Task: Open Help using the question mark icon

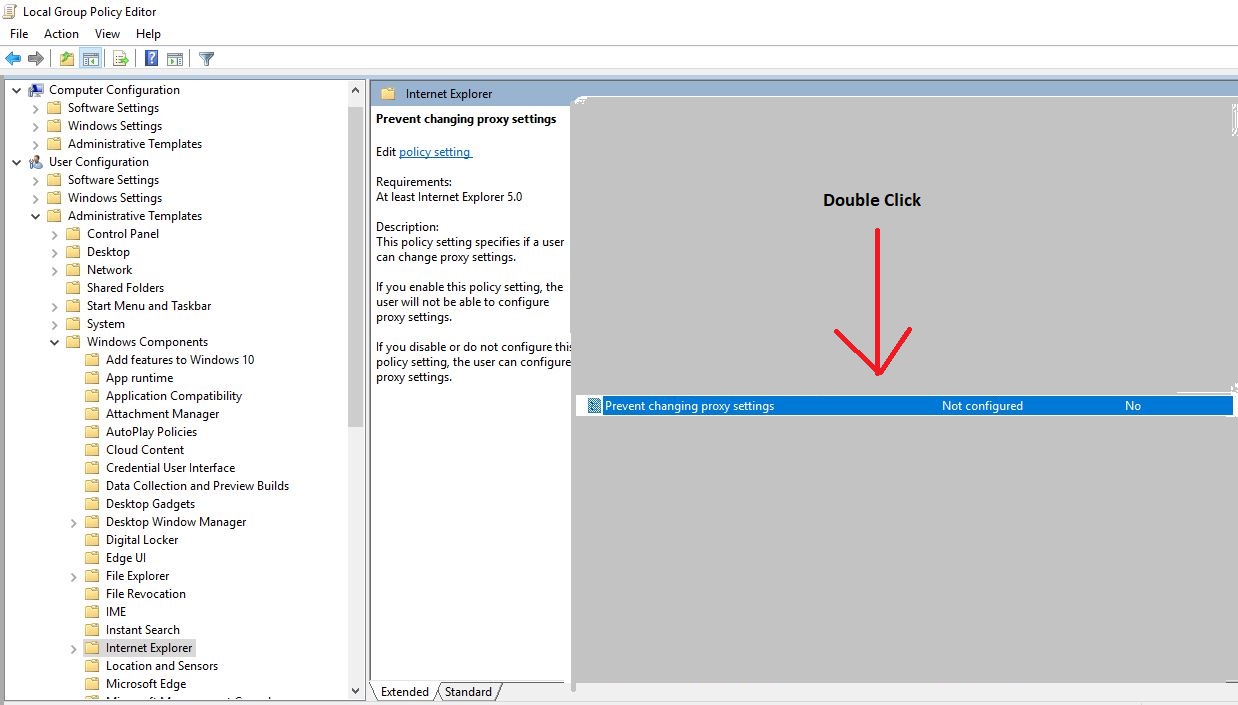Action: pos(150,58)
